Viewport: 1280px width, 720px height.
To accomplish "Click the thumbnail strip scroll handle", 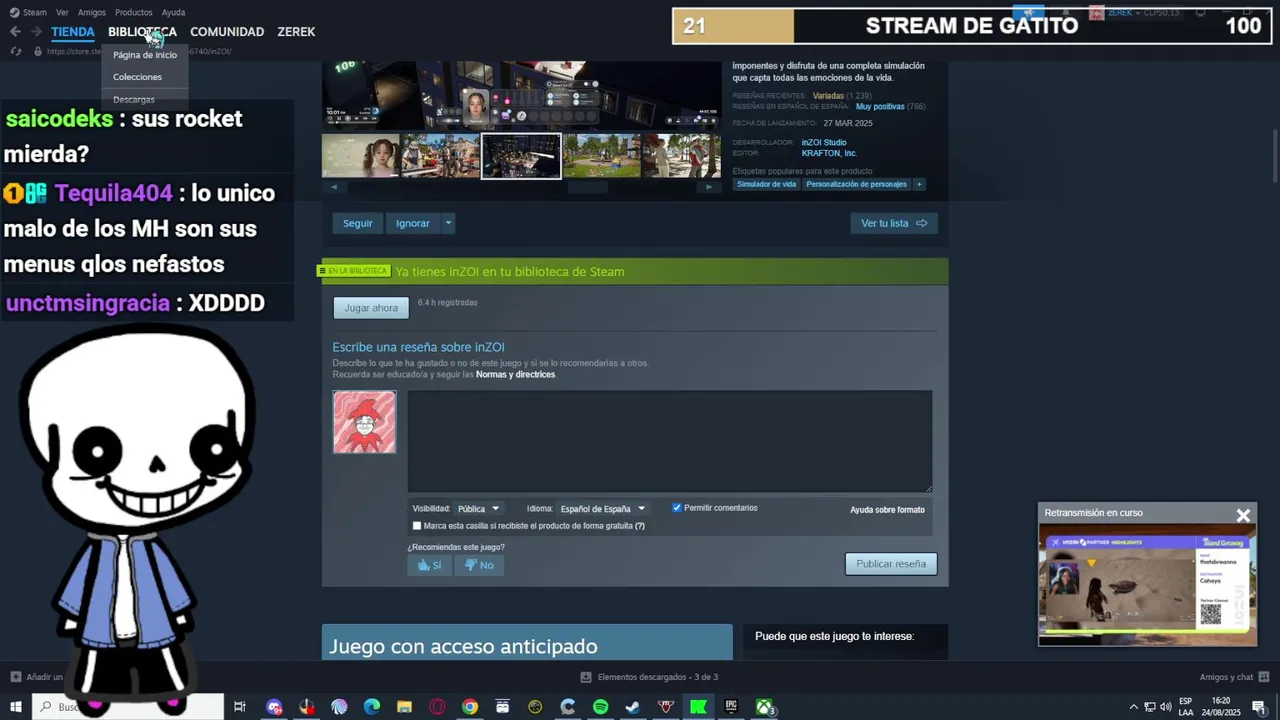I will 588,187.
